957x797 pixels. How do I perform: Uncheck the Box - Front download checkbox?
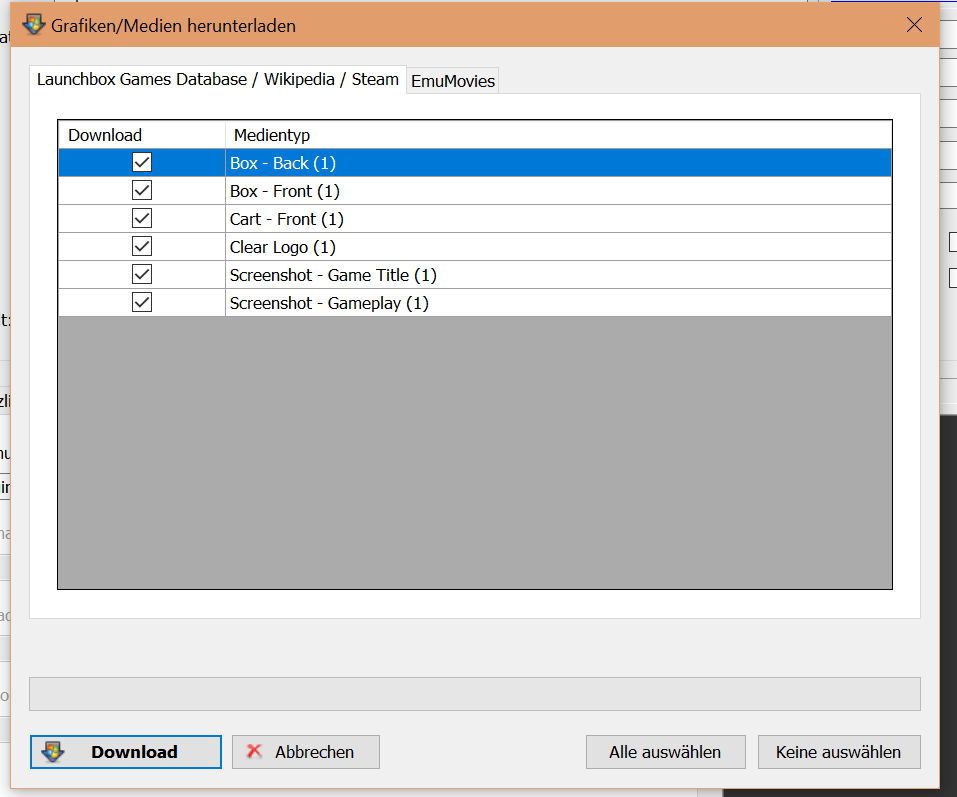tap(142, 190)
